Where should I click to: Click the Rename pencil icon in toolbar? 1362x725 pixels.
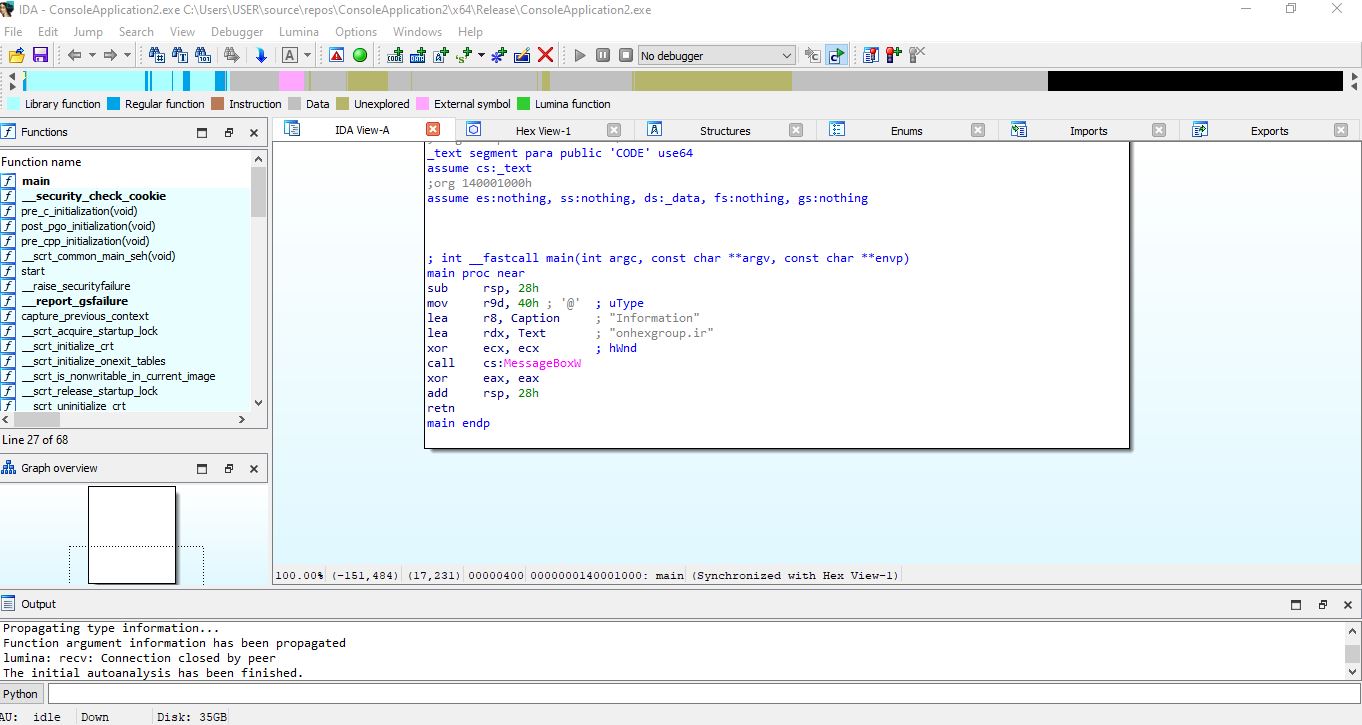(x=522, y=55)
